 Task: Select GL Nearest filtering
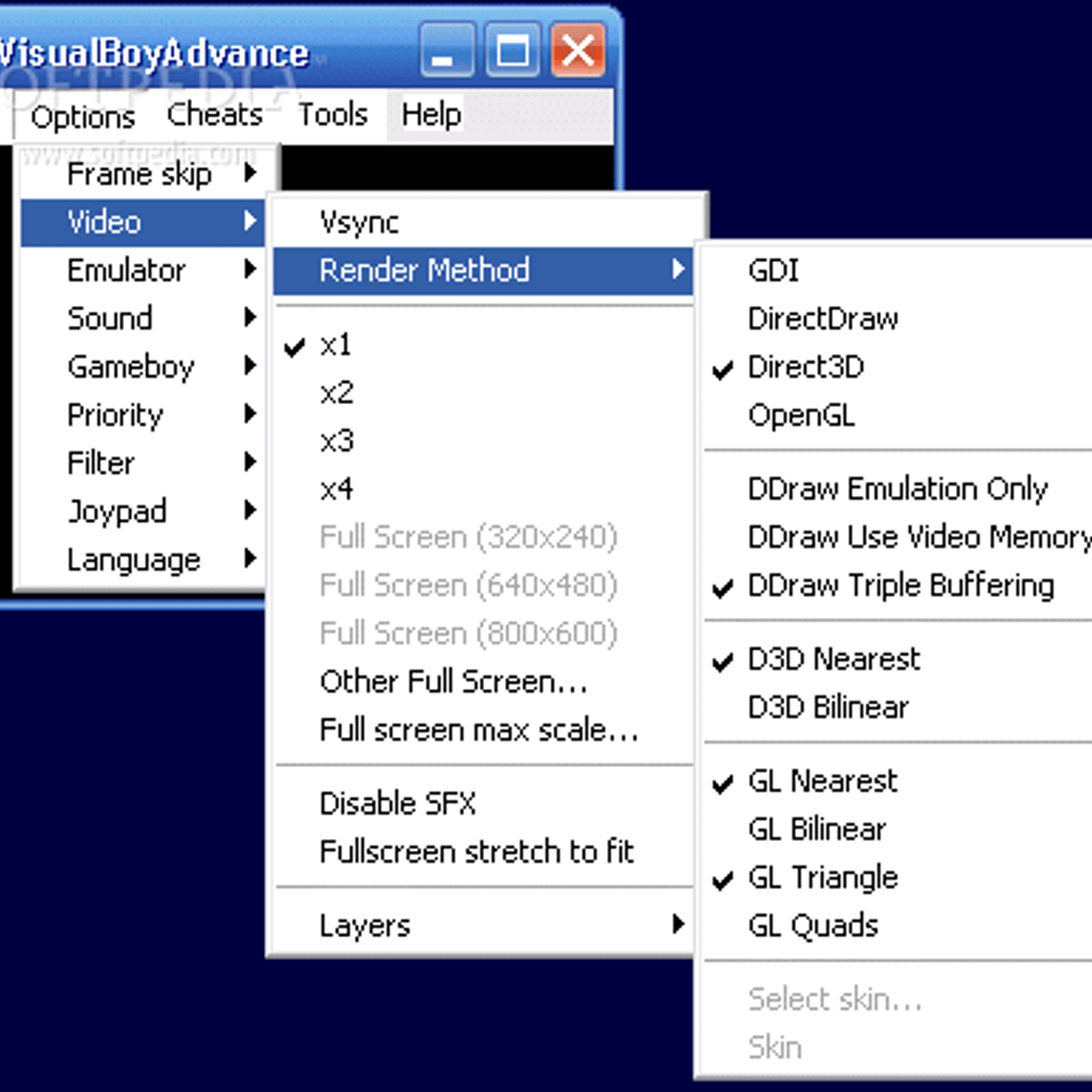tap(897, 781)
